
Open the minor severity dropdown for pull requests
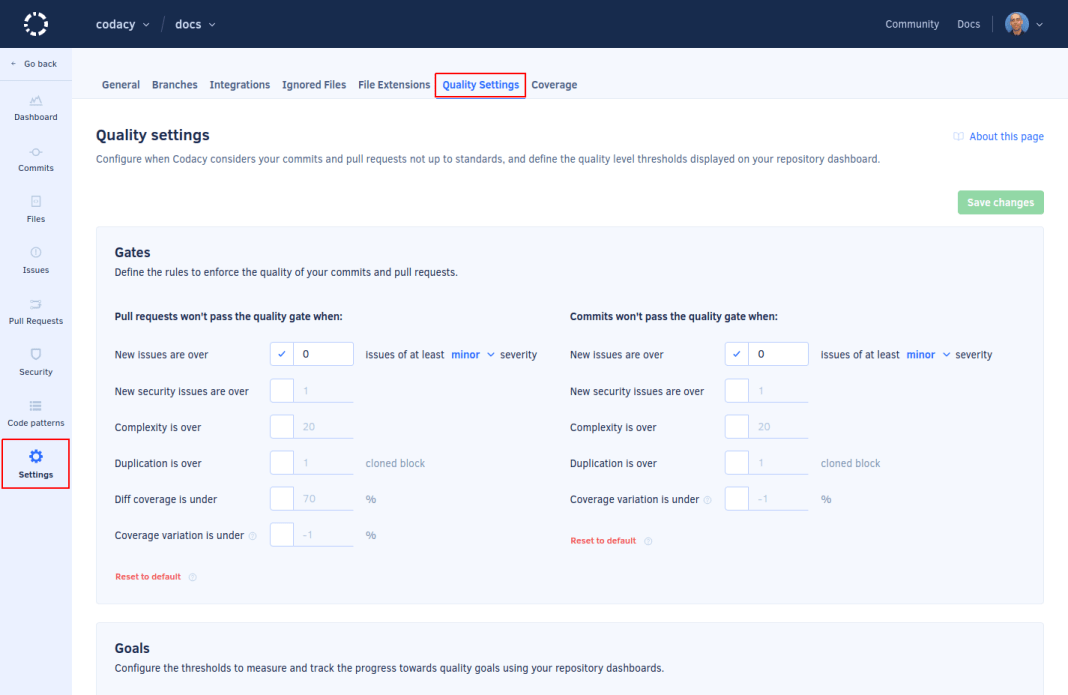pyautogui.click(x=471, y=353)
